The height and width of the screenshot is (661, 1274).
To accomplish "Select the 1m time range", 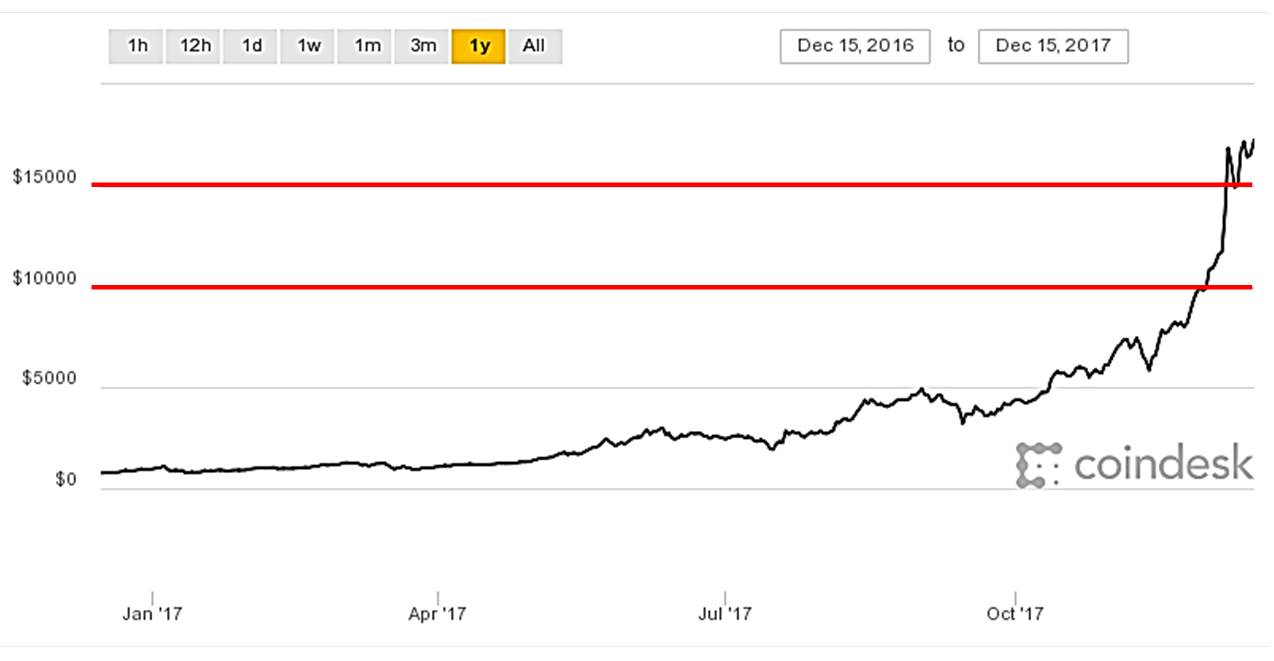I will point(365,46).
